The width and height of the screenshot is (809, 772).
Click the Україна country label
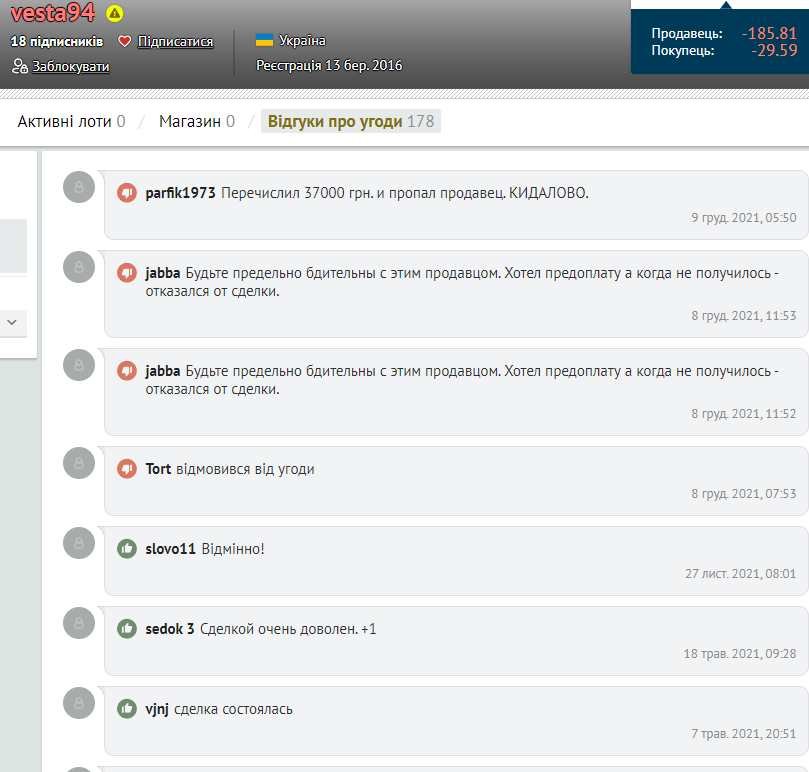302,40
